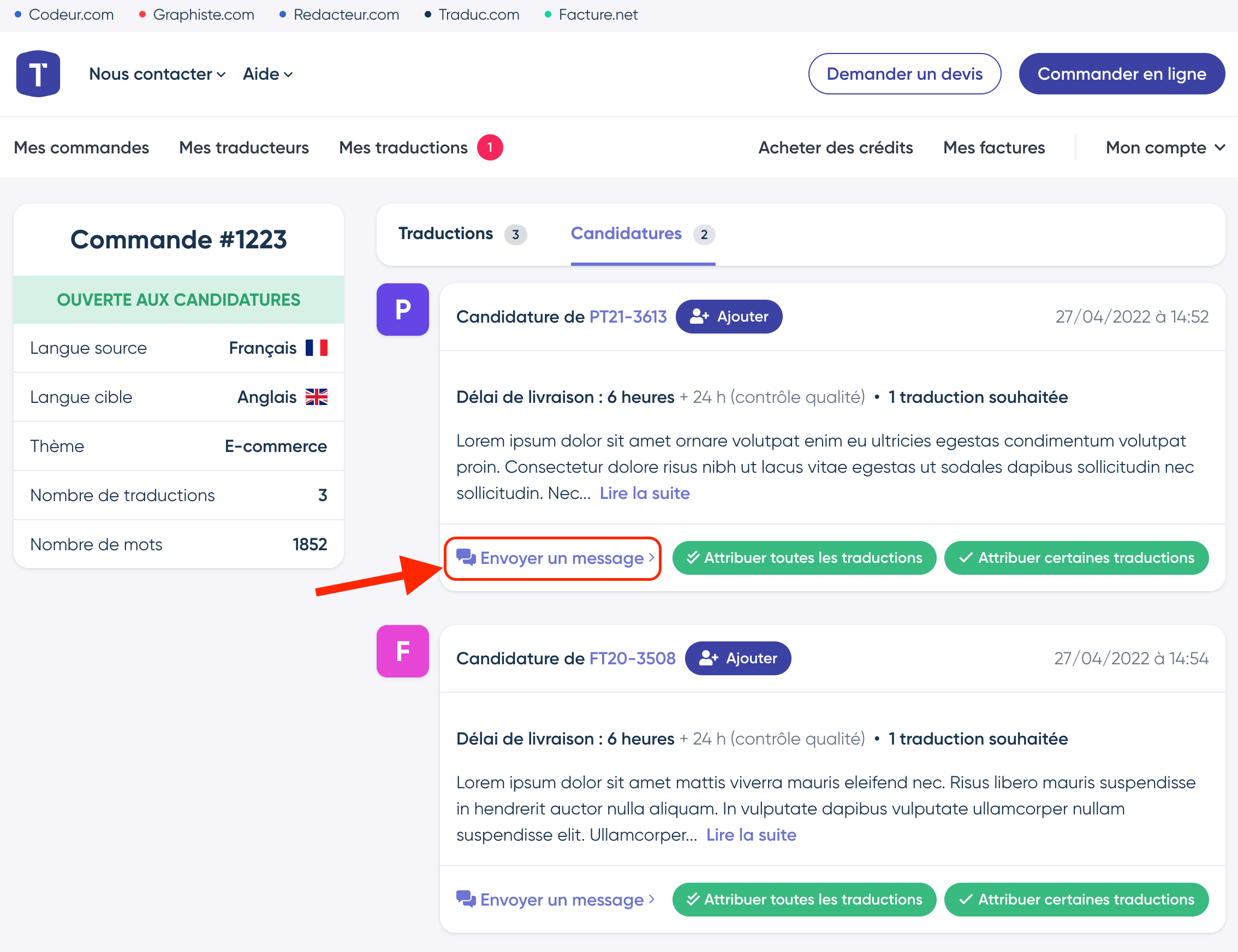The image size is (1238, 952).
Task: Add translator PT21-3613 with the Ajouter button
Action: tap(729, 317)
